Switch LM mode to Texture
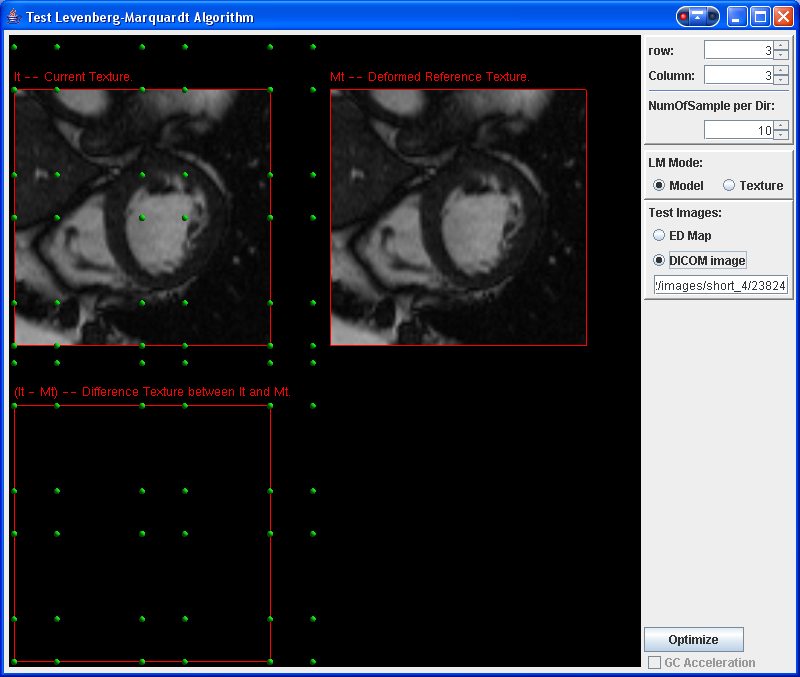 coord(729,185)
